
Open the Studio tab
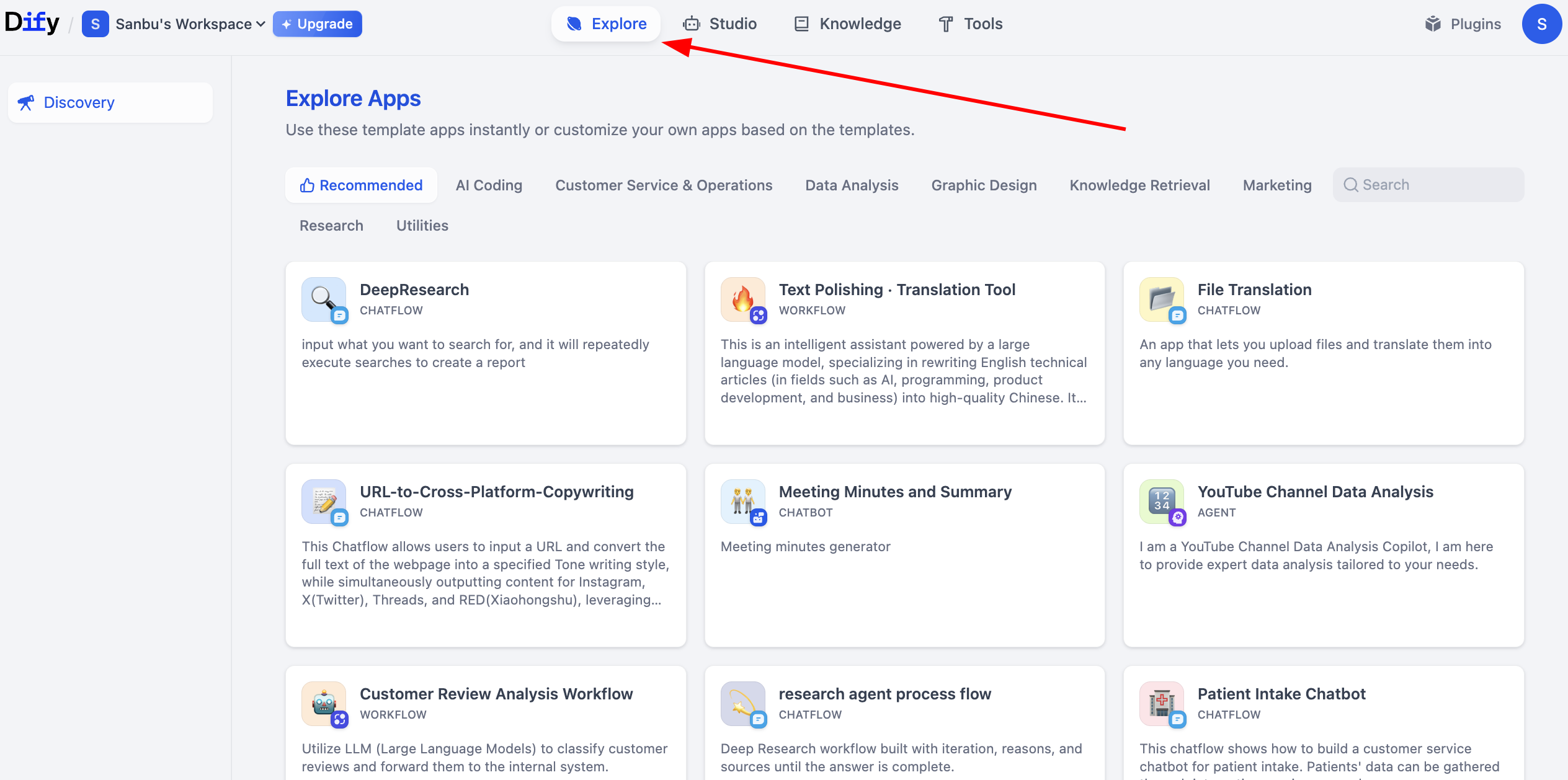719,24
